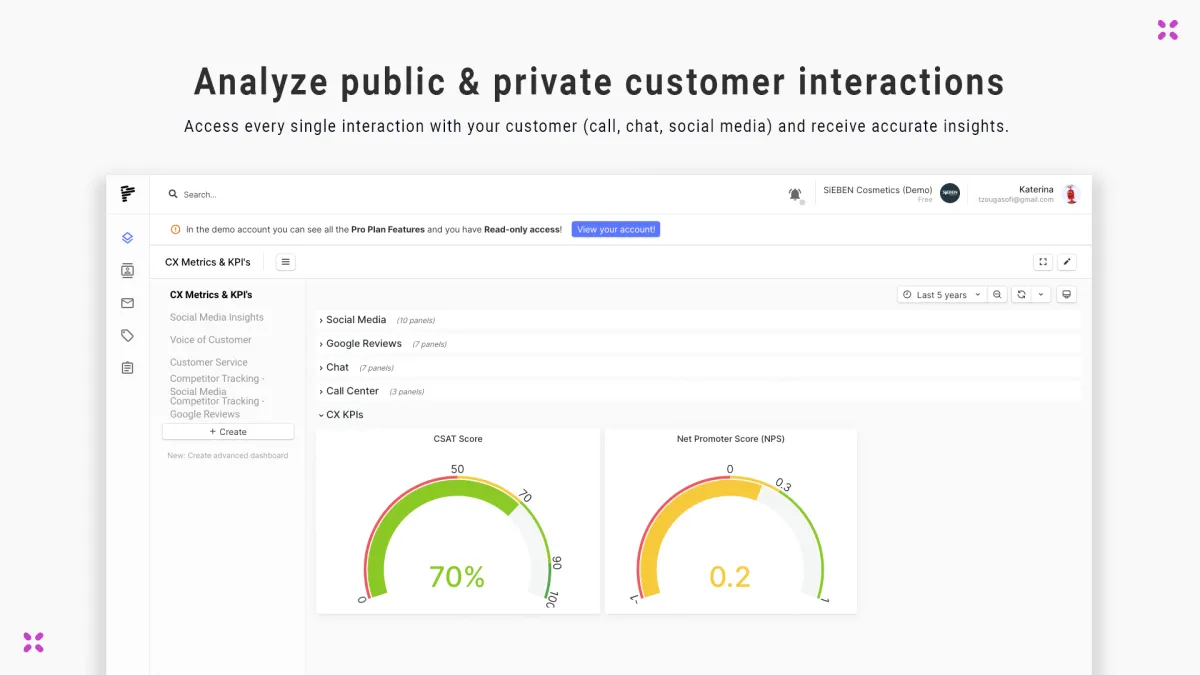Click the SIEBEN Cosmetics account logo
This screenshot has width=1200, height=675.
pos(950,194)
